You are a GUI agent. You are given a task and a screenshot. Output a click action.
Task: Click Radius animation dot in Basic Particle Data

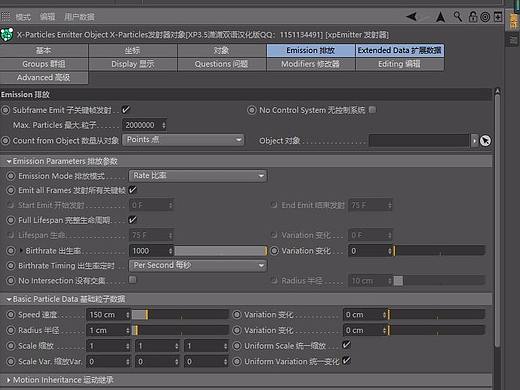coord(11,330)
